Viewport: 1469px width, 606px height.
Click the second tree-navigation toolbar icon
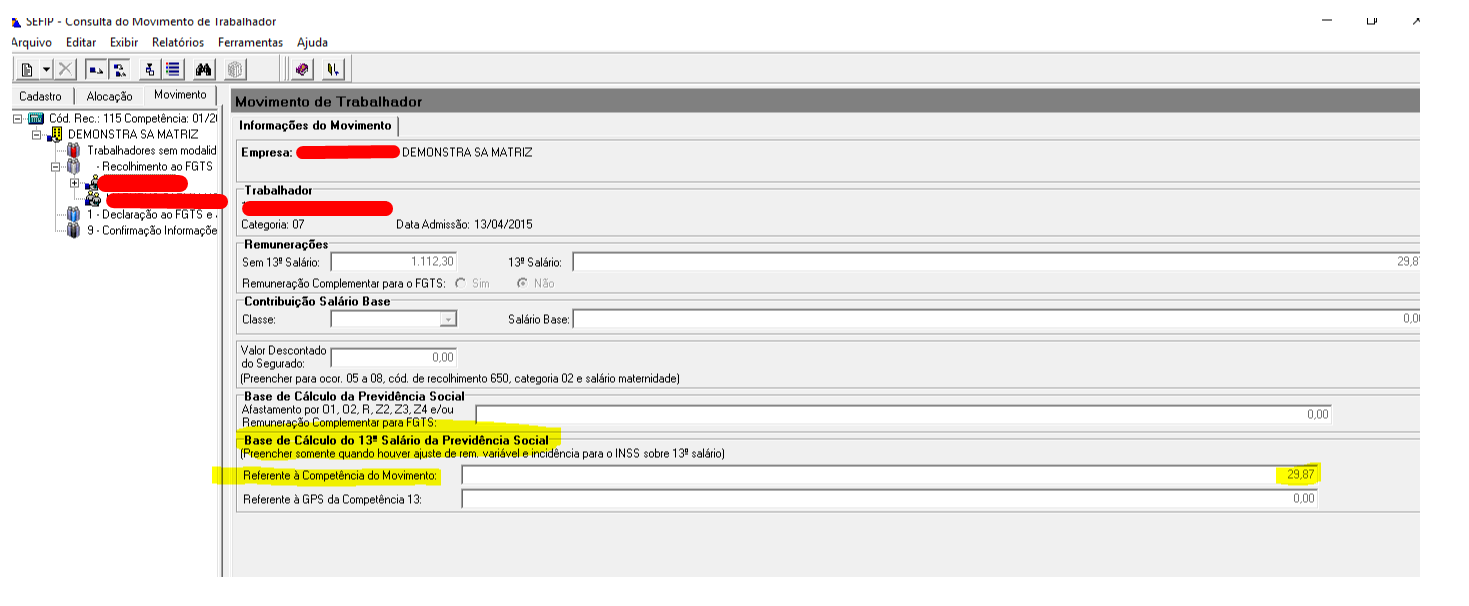[119, 69]
